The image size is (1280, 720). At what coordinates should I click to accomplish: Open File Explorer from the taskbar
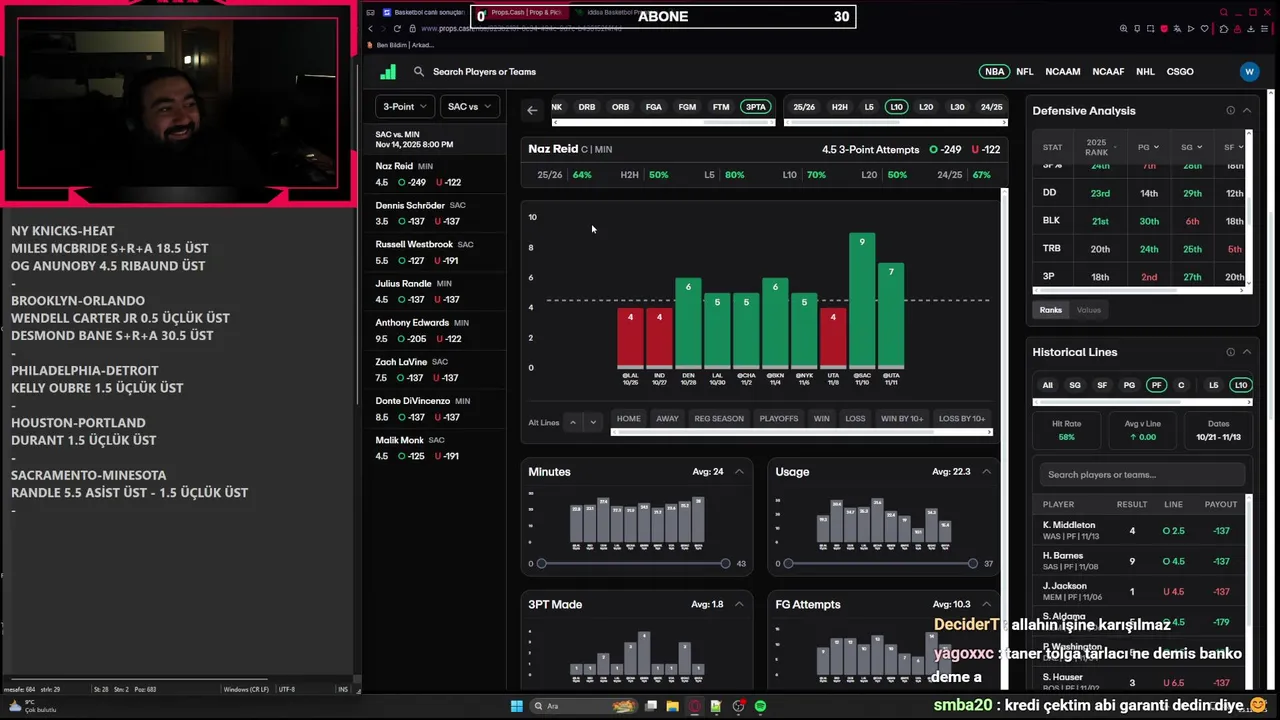672,706
